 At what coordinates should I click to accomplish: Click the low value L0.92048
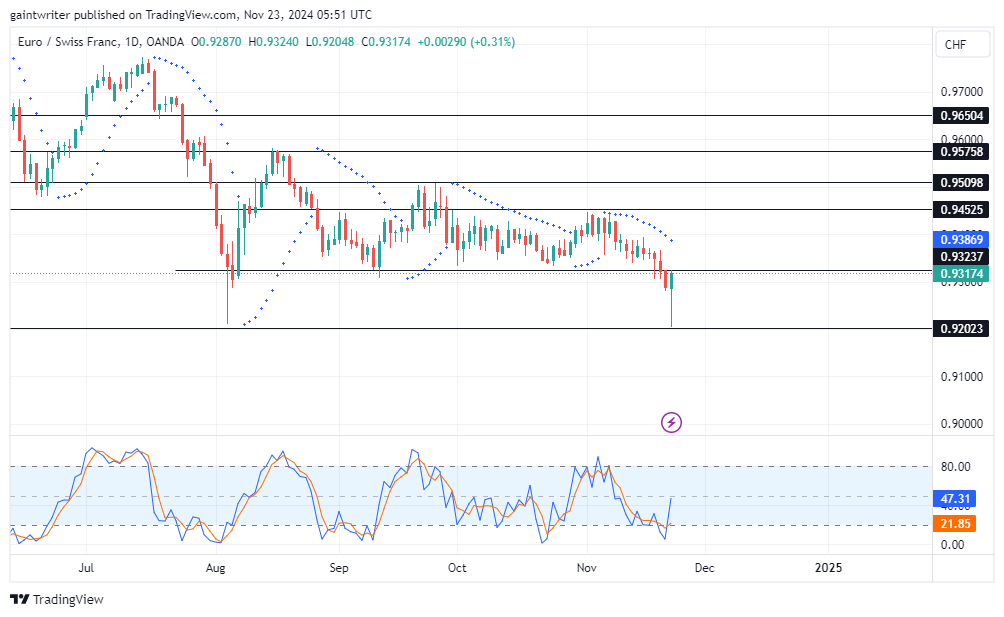coord(330,42)
